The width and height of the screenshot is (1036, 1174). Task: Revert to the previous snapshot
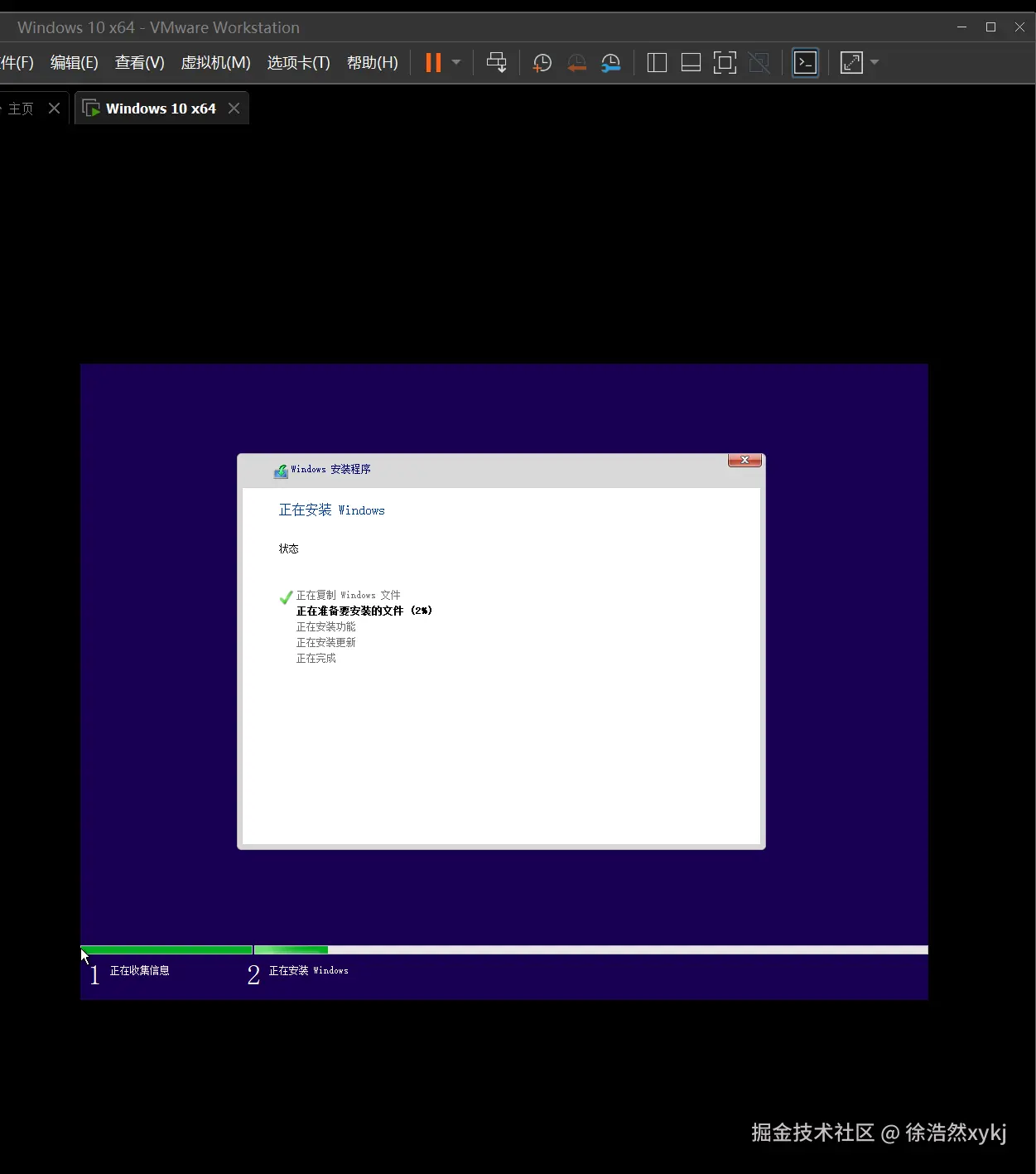576,63
